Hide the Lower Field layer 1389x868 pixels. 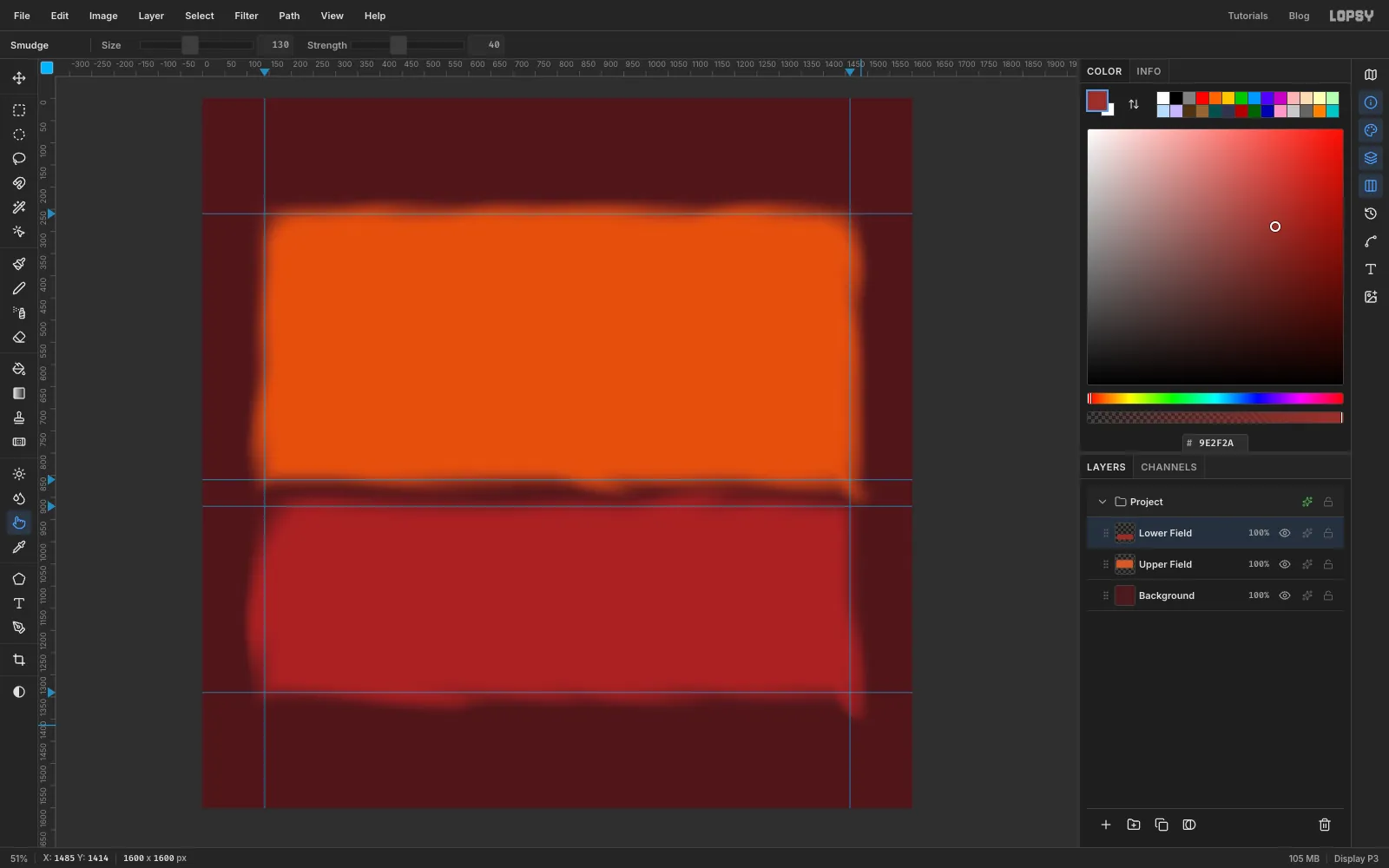[1285, 533]
